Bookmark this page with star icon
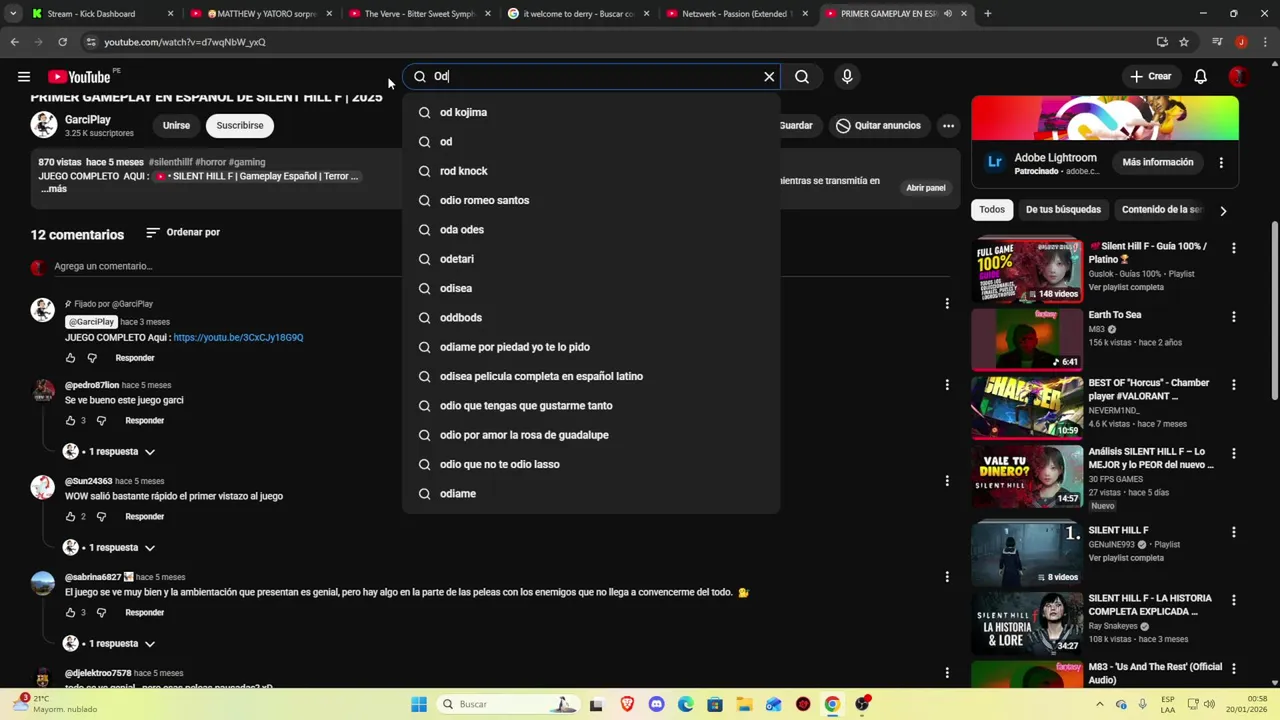 [1184, 42]
